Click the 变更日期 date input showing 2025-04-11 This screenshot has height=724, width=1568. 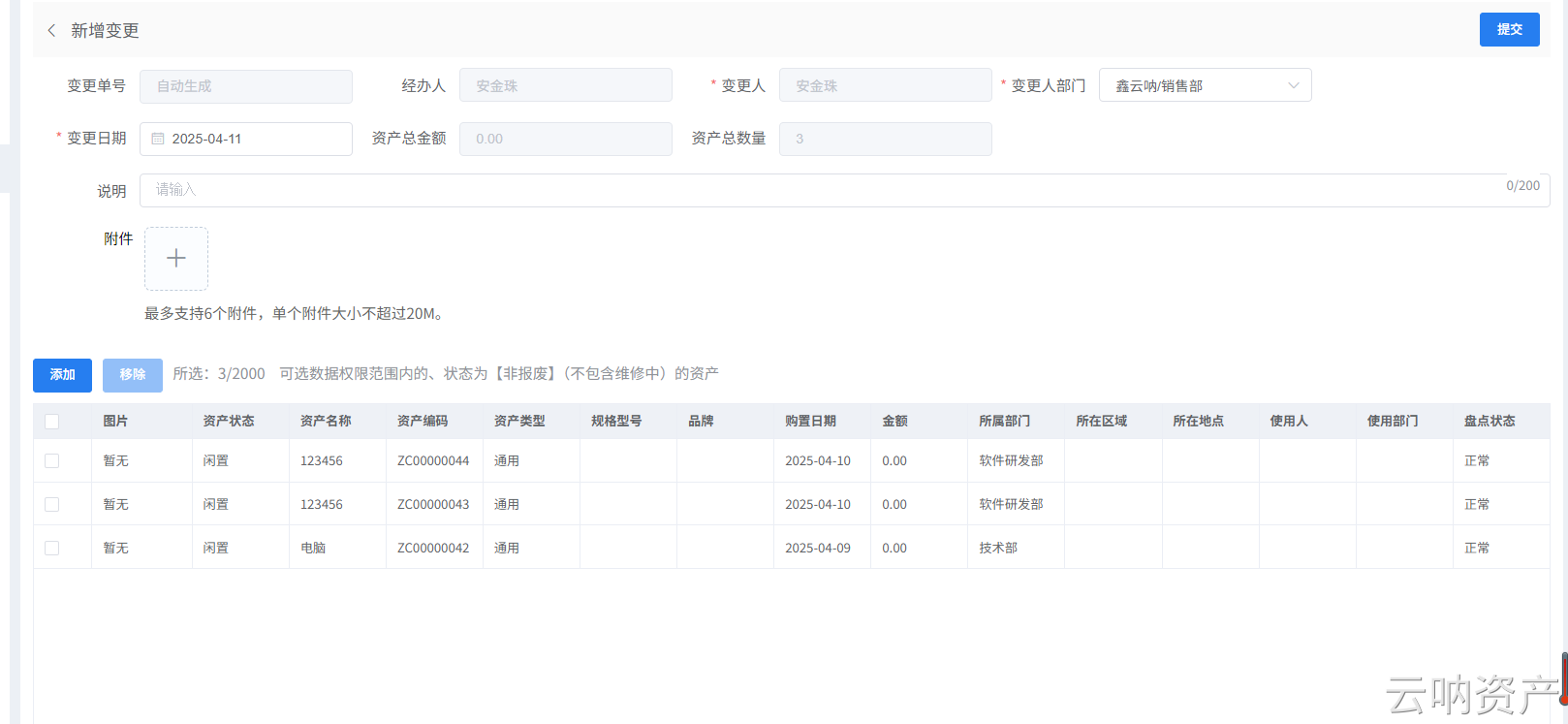[246, 139]
